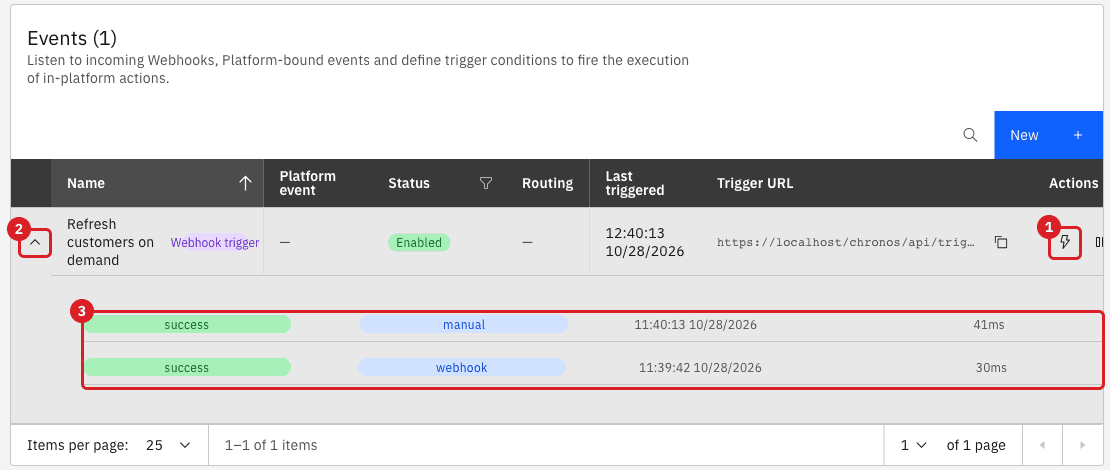Click the Enabled status tag

(419, 243)
